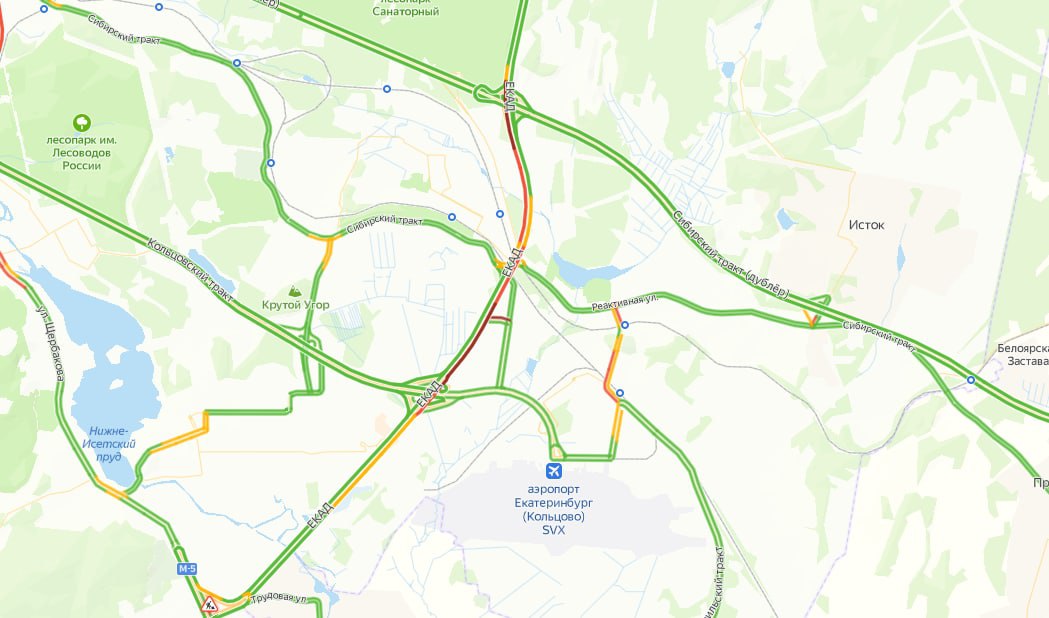
Task: Select the Нижне-Исетский пруд lake label
Action: tap(108, 444)
